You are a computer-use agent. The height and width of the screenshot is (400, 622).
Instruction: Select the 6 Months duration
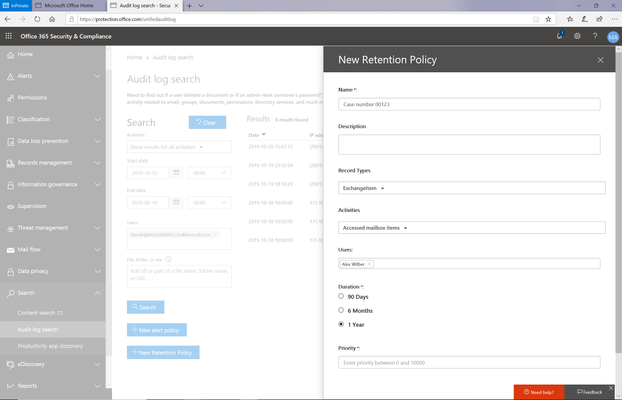(x=341, y=310)
